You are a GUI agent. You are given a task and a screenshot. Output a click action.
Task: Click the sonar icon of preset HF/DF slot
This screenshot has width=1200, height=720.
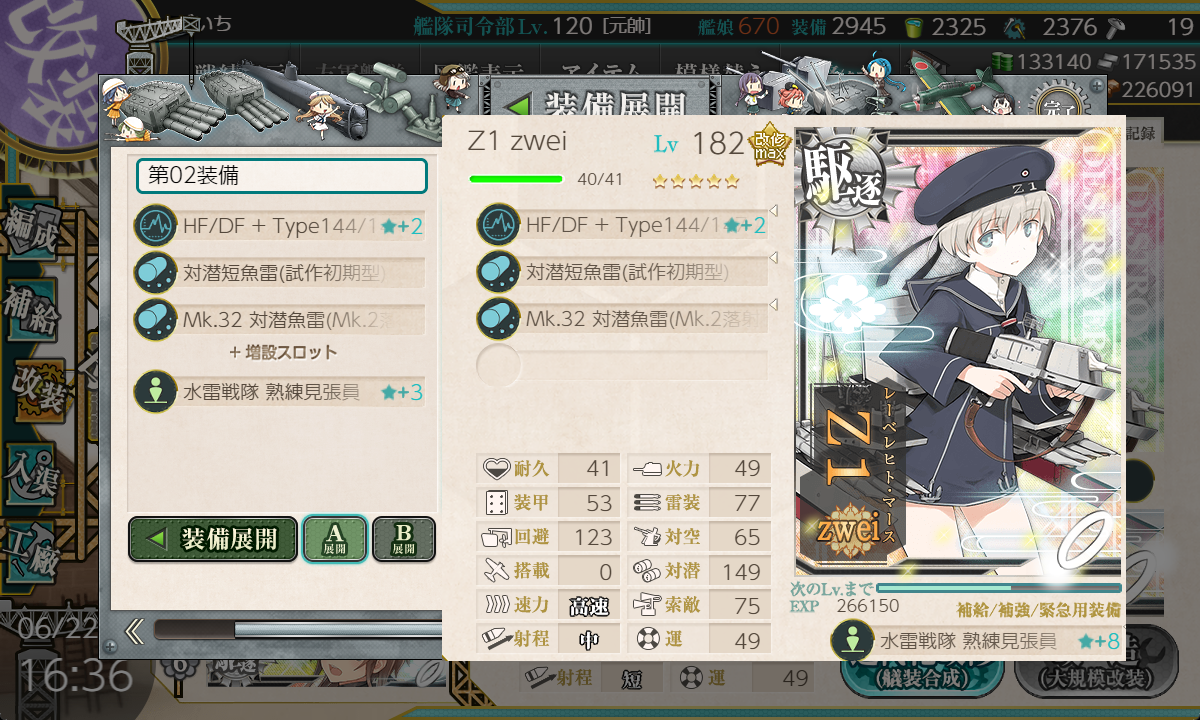155,226
